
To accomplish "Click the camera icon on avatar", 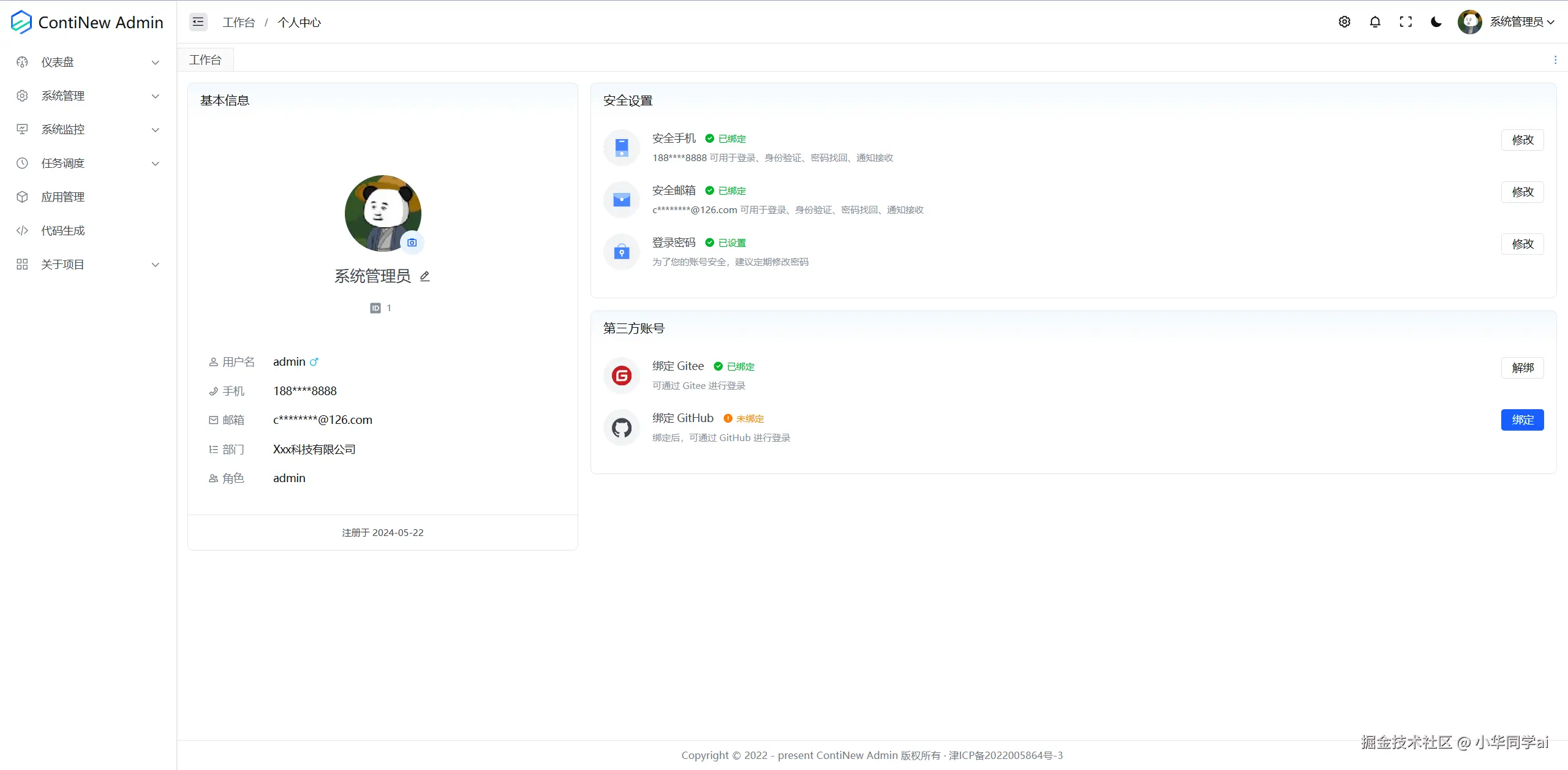I will point(412,243).
